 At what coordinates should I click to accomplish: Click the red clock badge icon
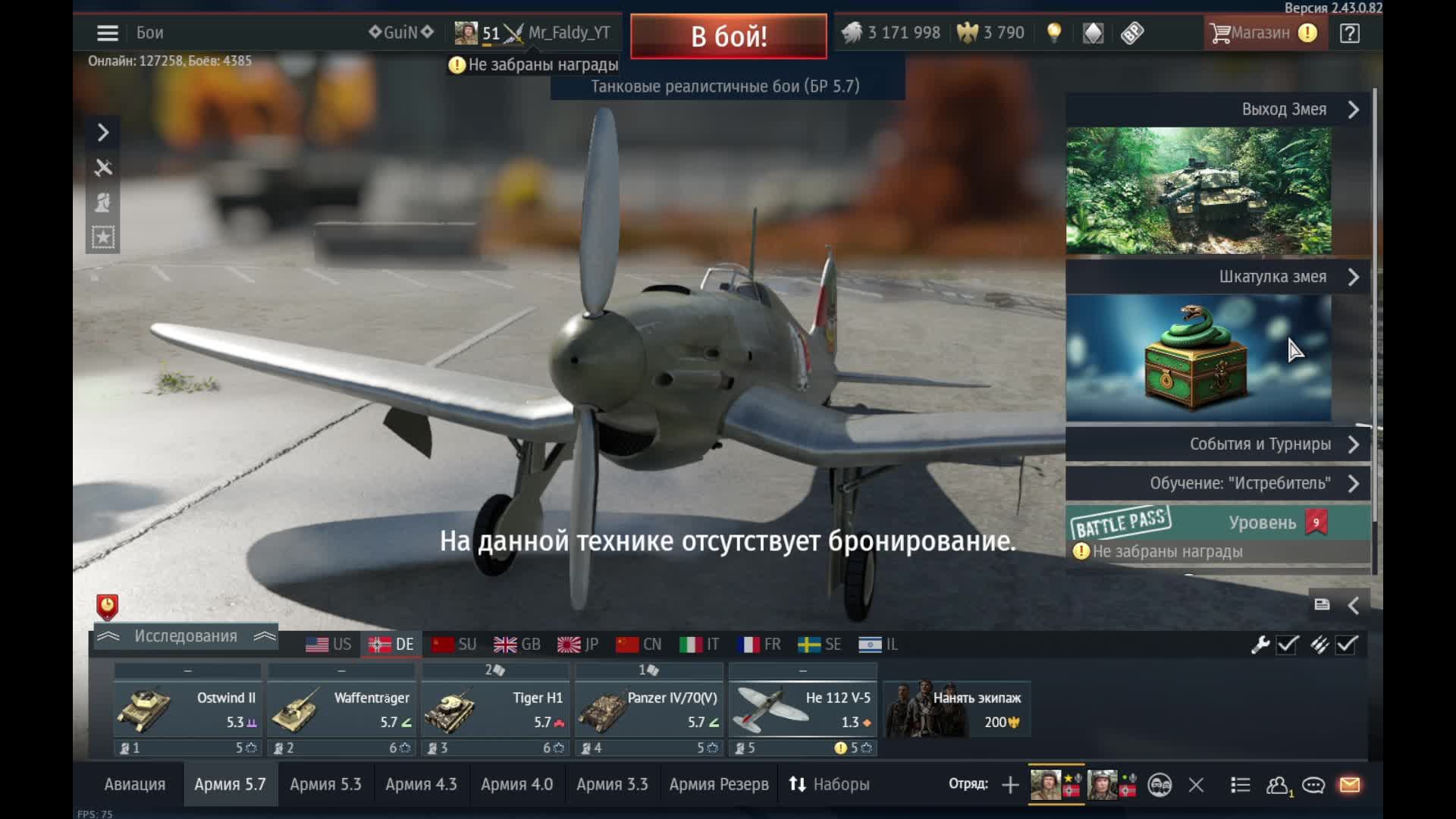pos(107,607)
